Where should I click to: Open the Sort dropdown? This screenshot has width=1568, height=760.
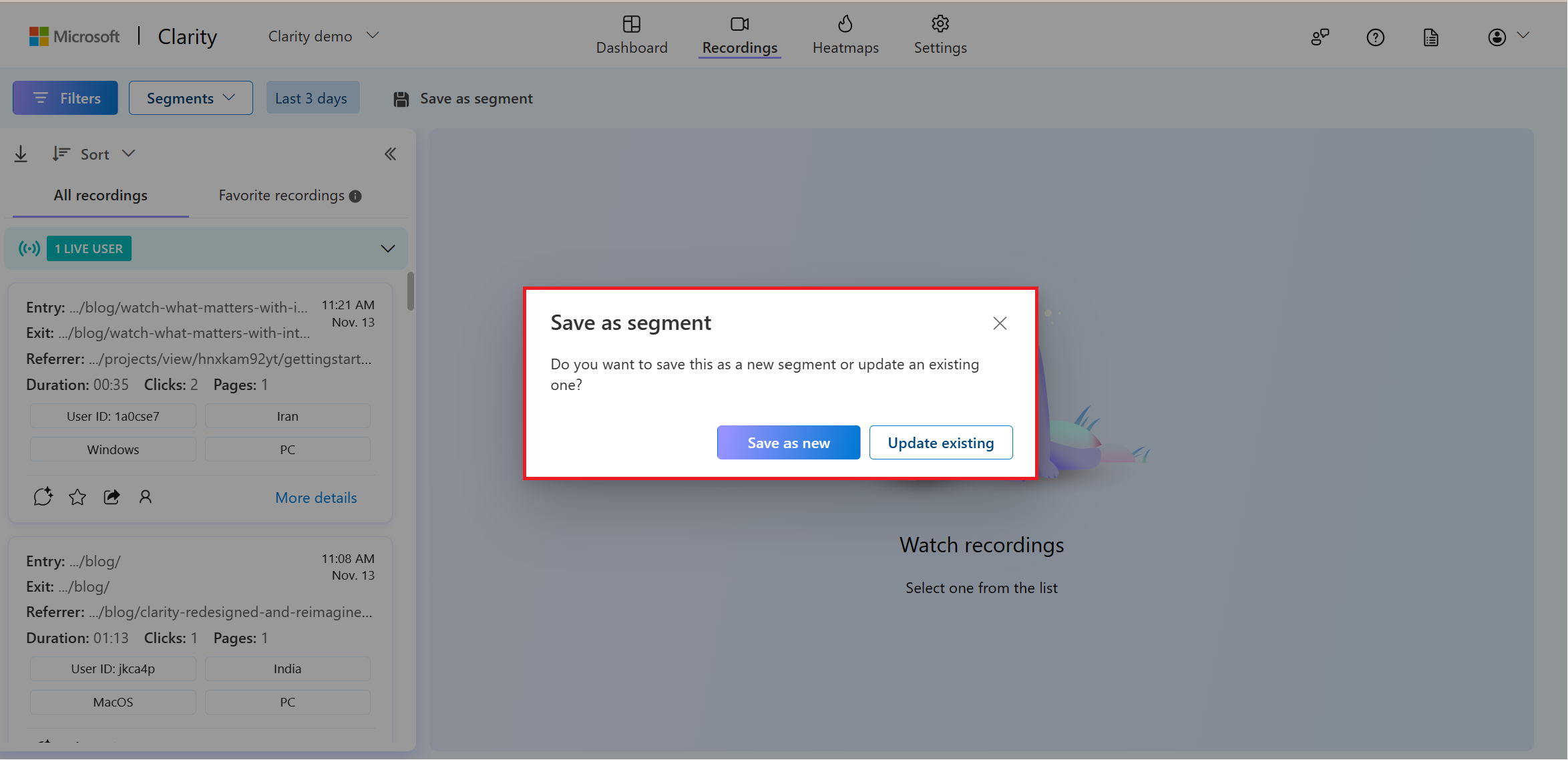[94, 154]
